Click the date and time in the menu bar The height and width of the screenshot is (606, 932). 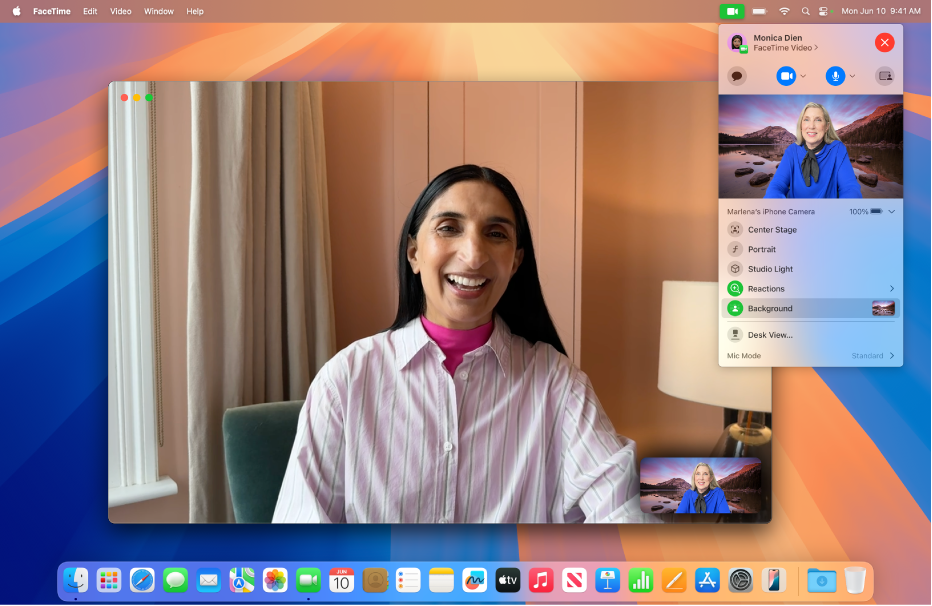(881, 11)
